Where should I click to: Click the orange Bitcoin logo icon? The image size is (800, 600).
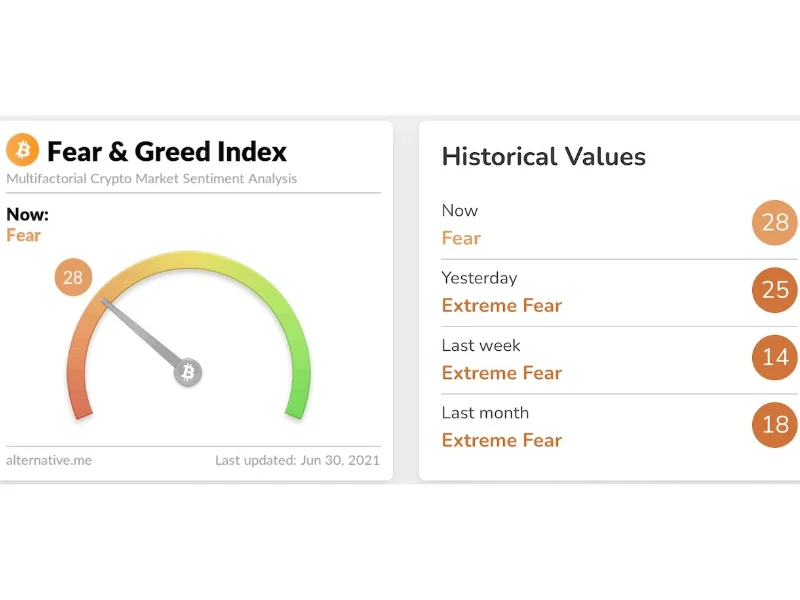pos(22,151)
